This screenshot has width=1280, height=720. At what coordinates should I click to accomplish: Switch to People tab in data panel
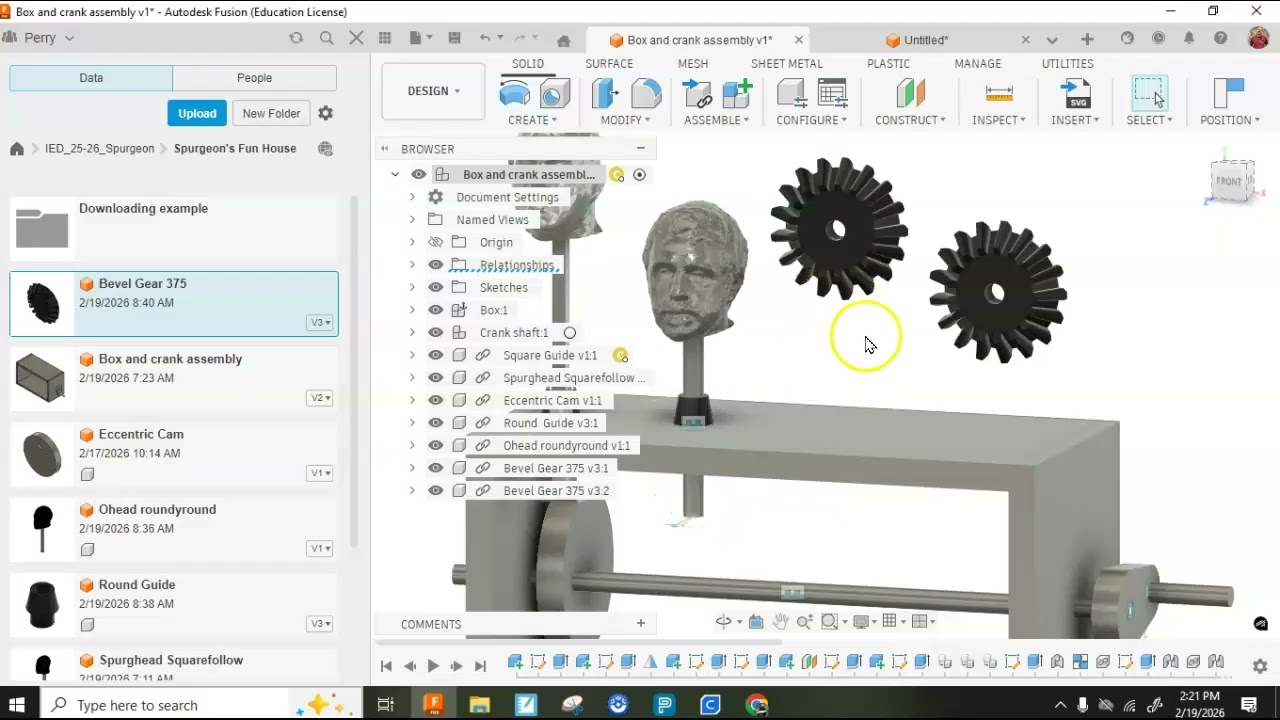(x=254, y=78)
